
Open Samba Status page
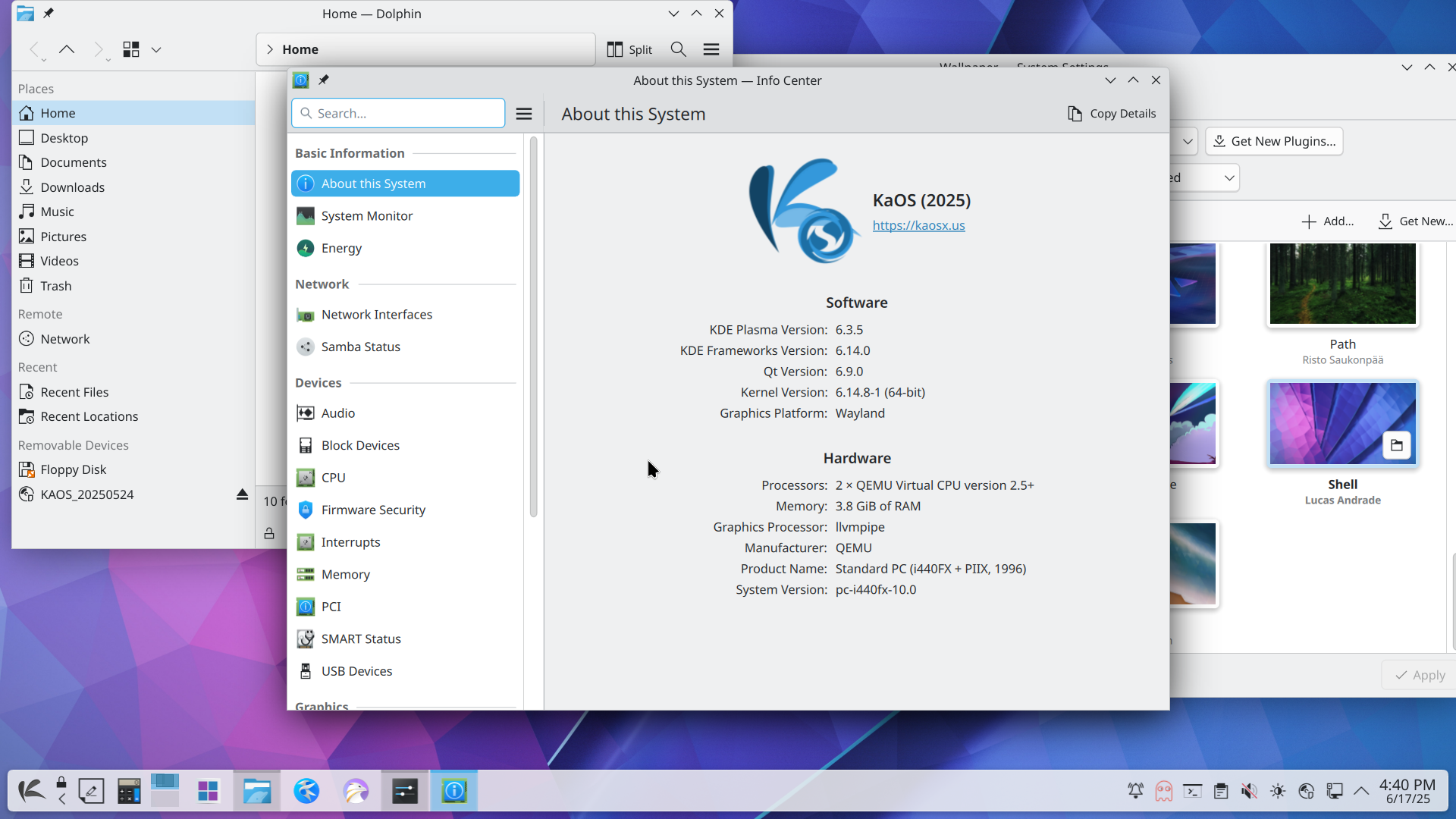(405, 347)
